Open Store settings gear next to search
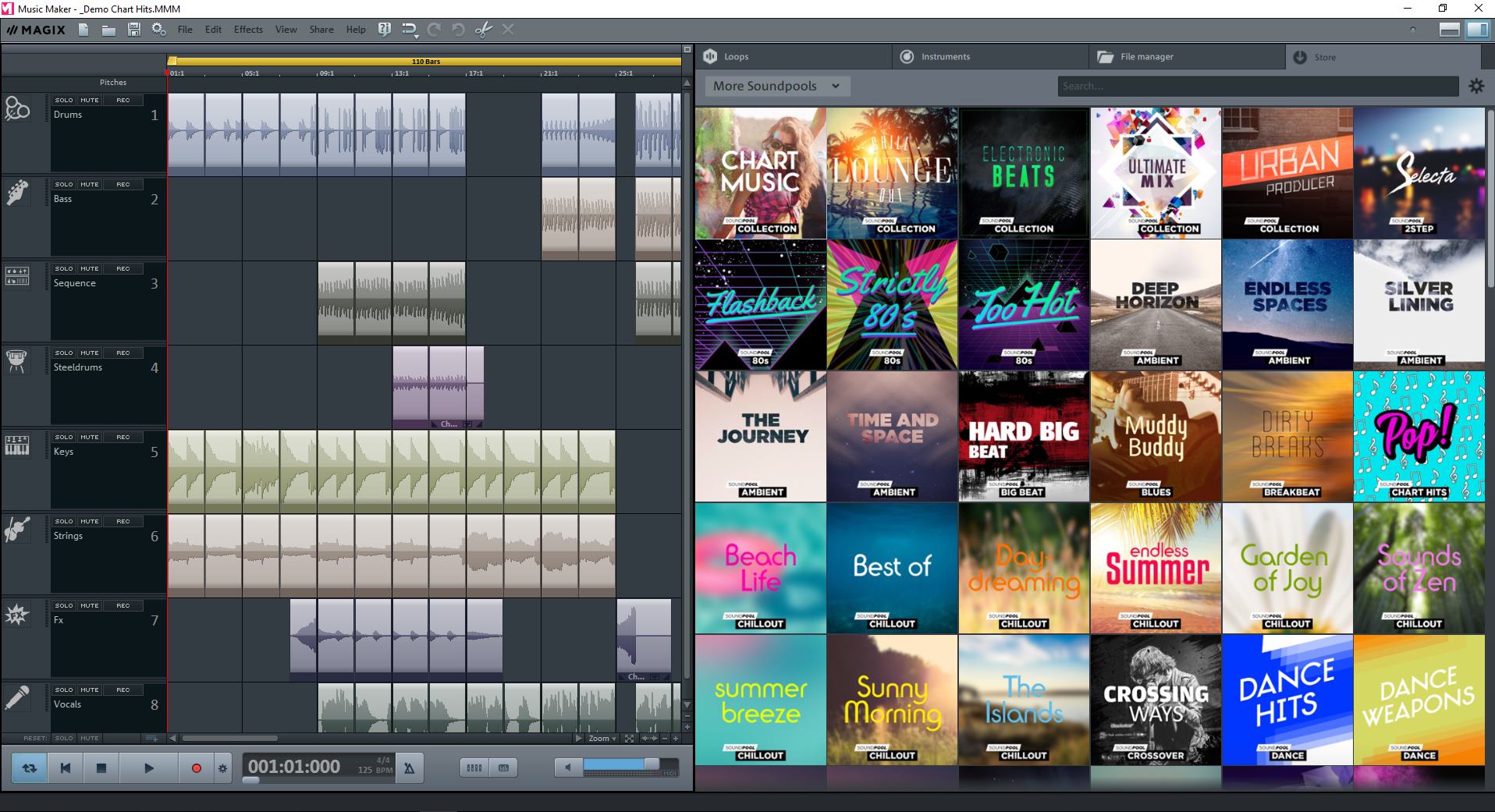The width and height of the screenshot is (1495, 812). tap(1476, 86)
